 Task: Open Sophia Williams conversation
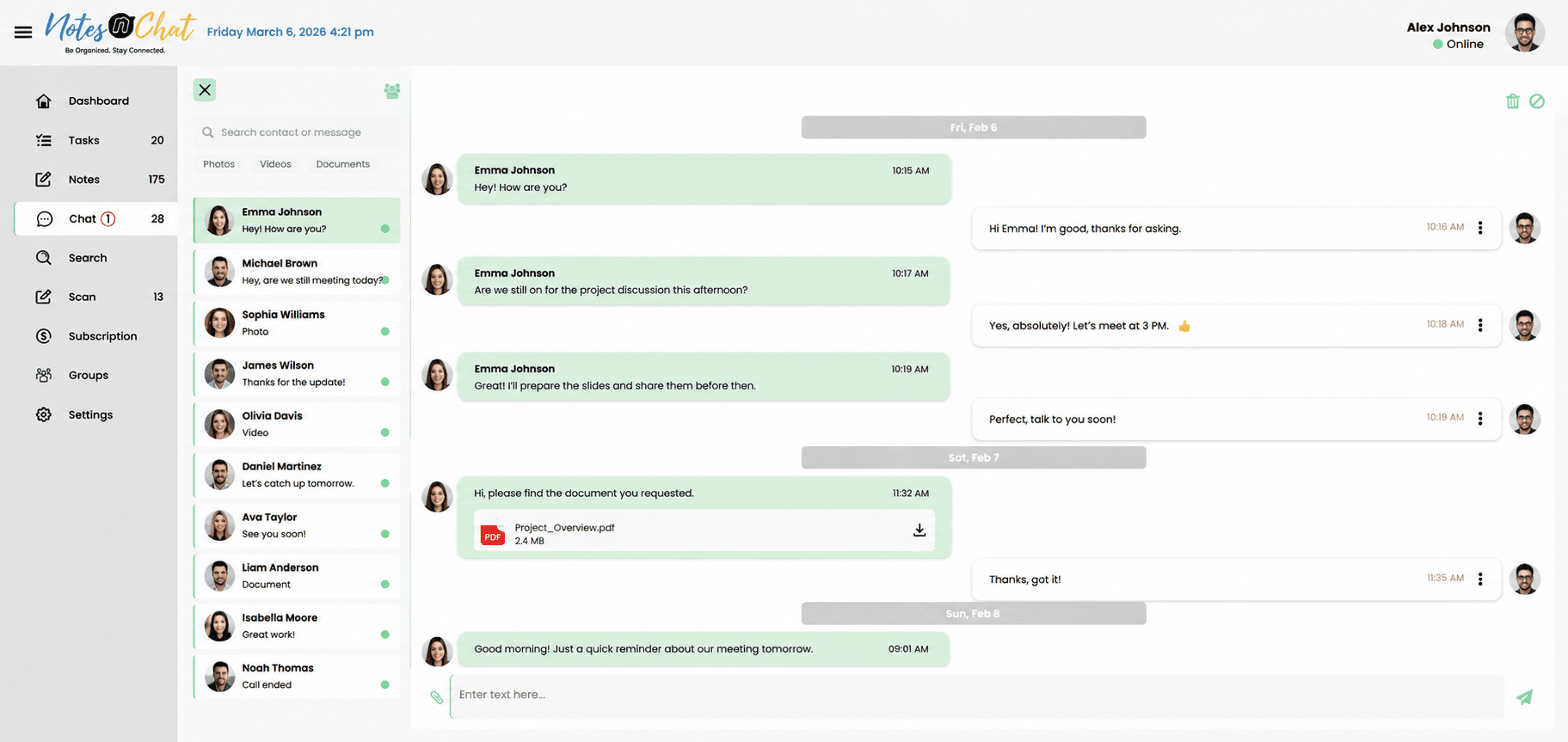click(x=297, y=322)
